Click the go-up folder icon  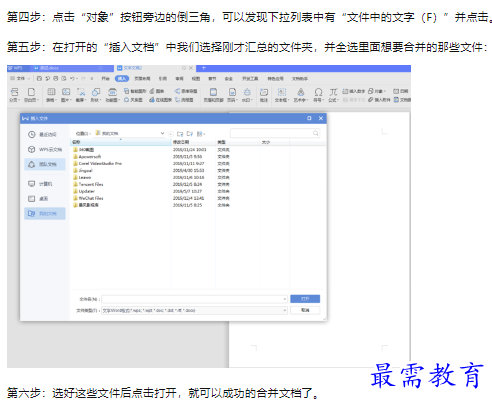coord(180,134)
